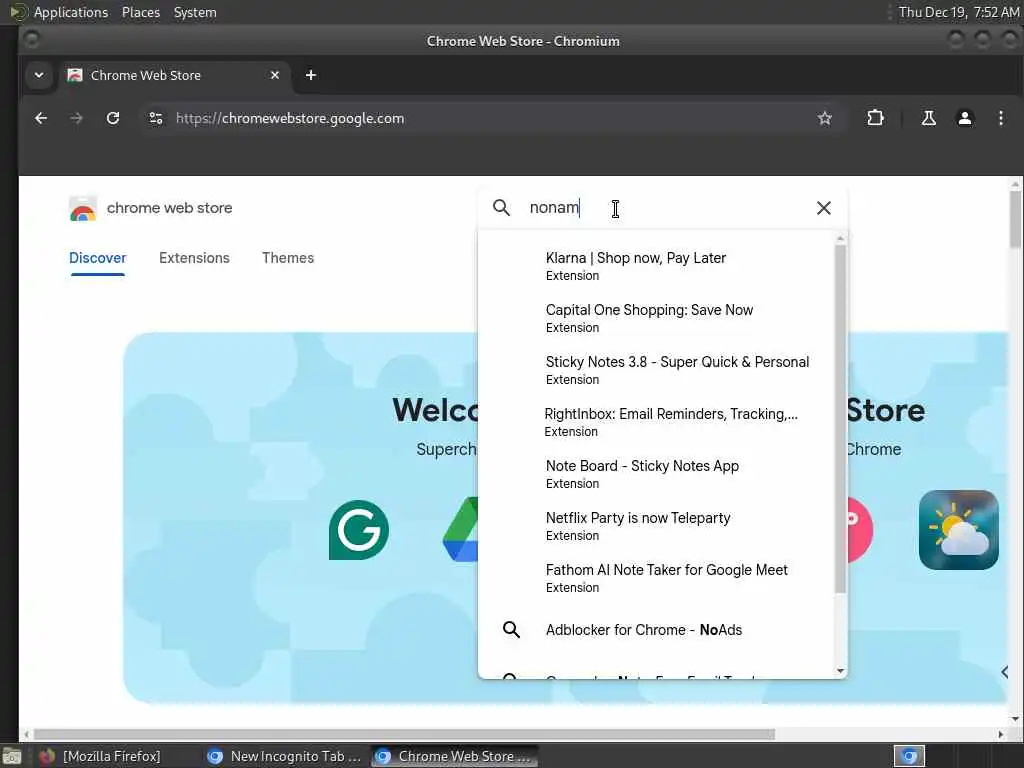The height and width of the screenshot is (768, 1024).
Task: Click the magnifier icon beside Adblocker suggestion
Action: 511,630
